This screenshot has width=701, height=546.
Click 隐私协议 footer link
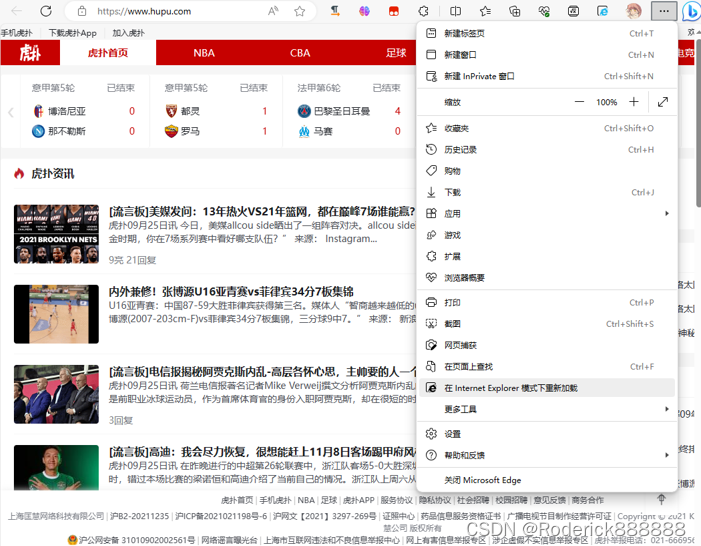pos(435,500)
